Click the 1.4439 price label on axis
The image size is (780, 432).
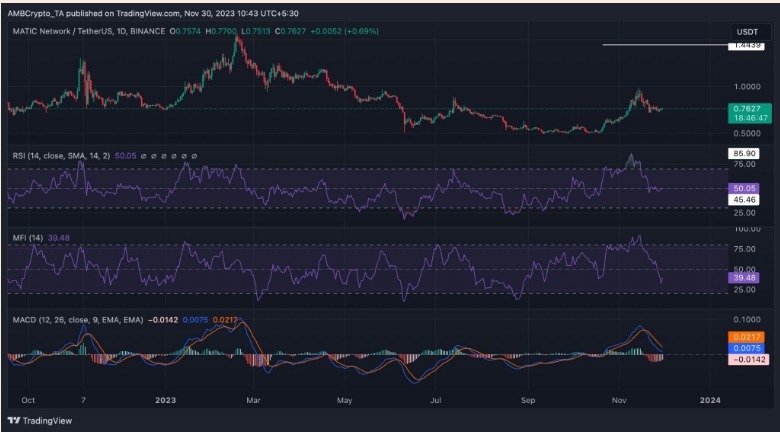(x=746, y=47)
